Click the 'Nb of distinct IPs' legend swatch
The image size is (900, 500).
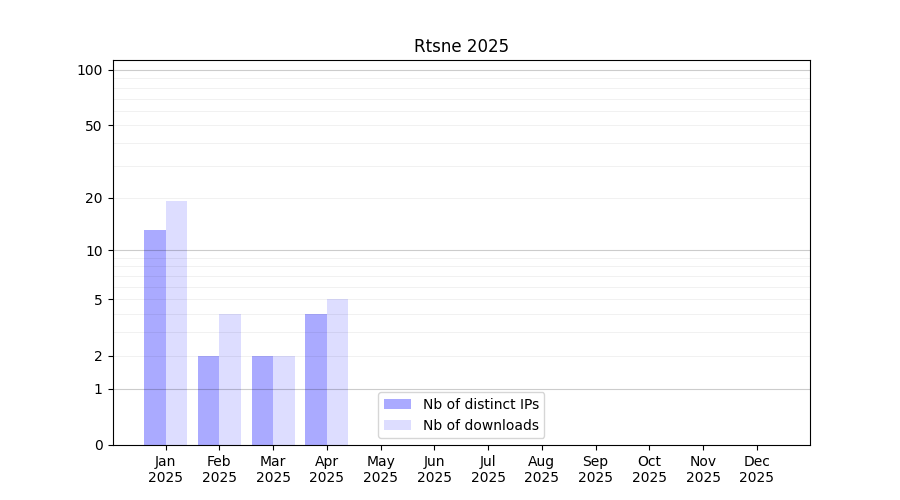(397, 404)
